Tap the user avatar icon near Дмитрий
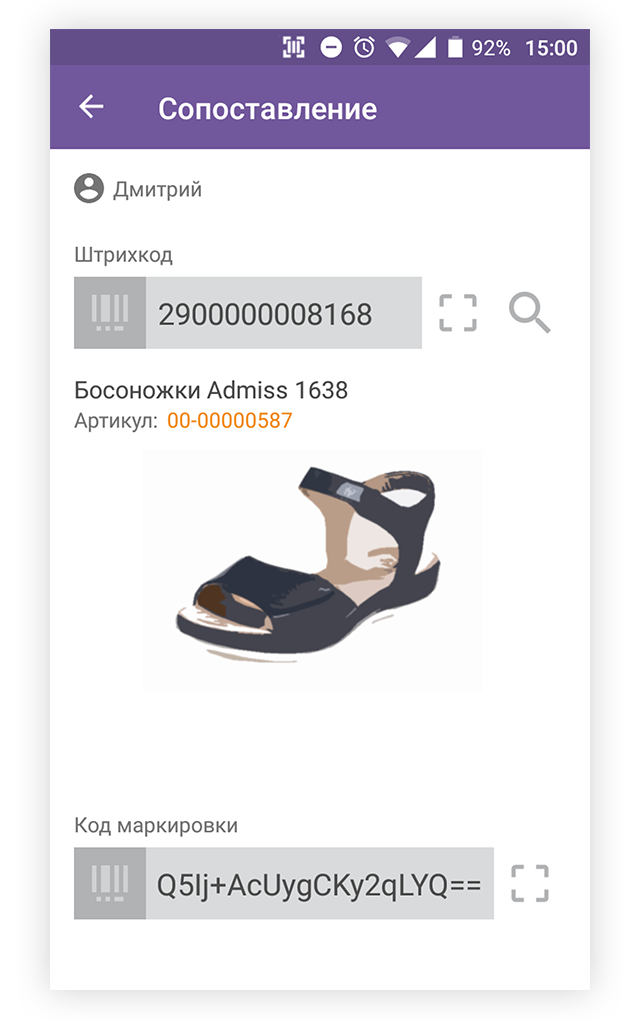 point(89,189)
